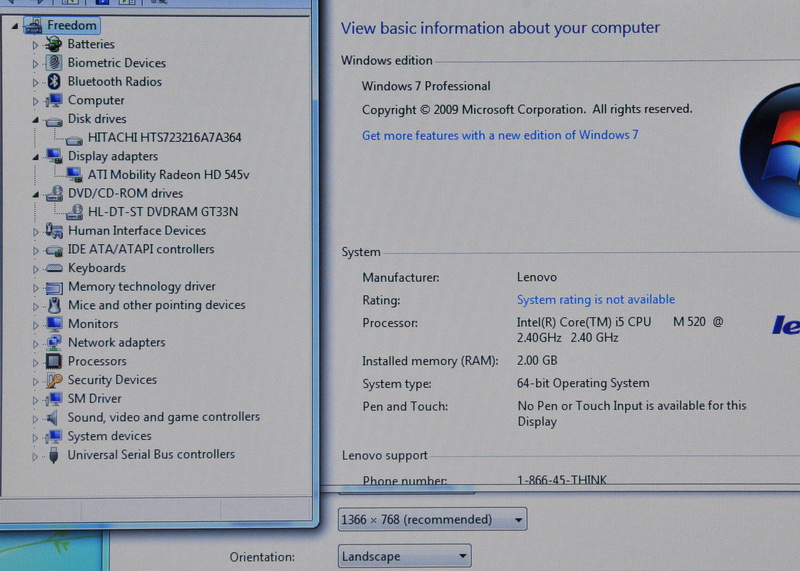Select HITACHI HTS723216A7A364 disk drive
800x571 pixels.
164,138
